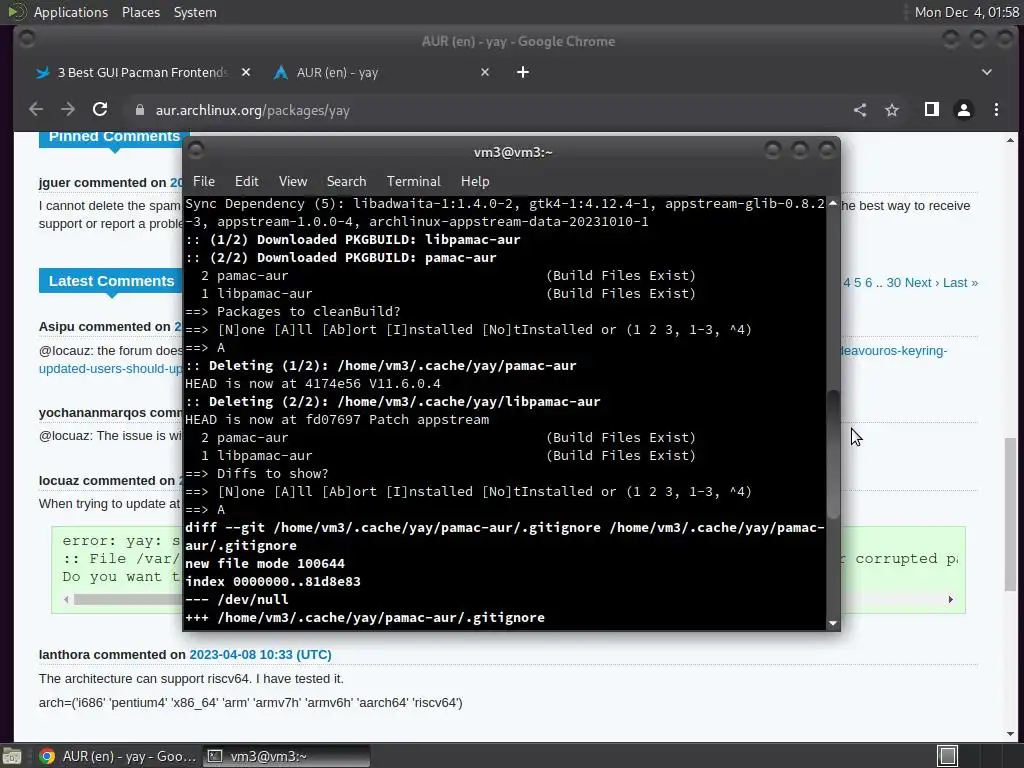Click the Applications menu logo icon

tap(16, 12)
